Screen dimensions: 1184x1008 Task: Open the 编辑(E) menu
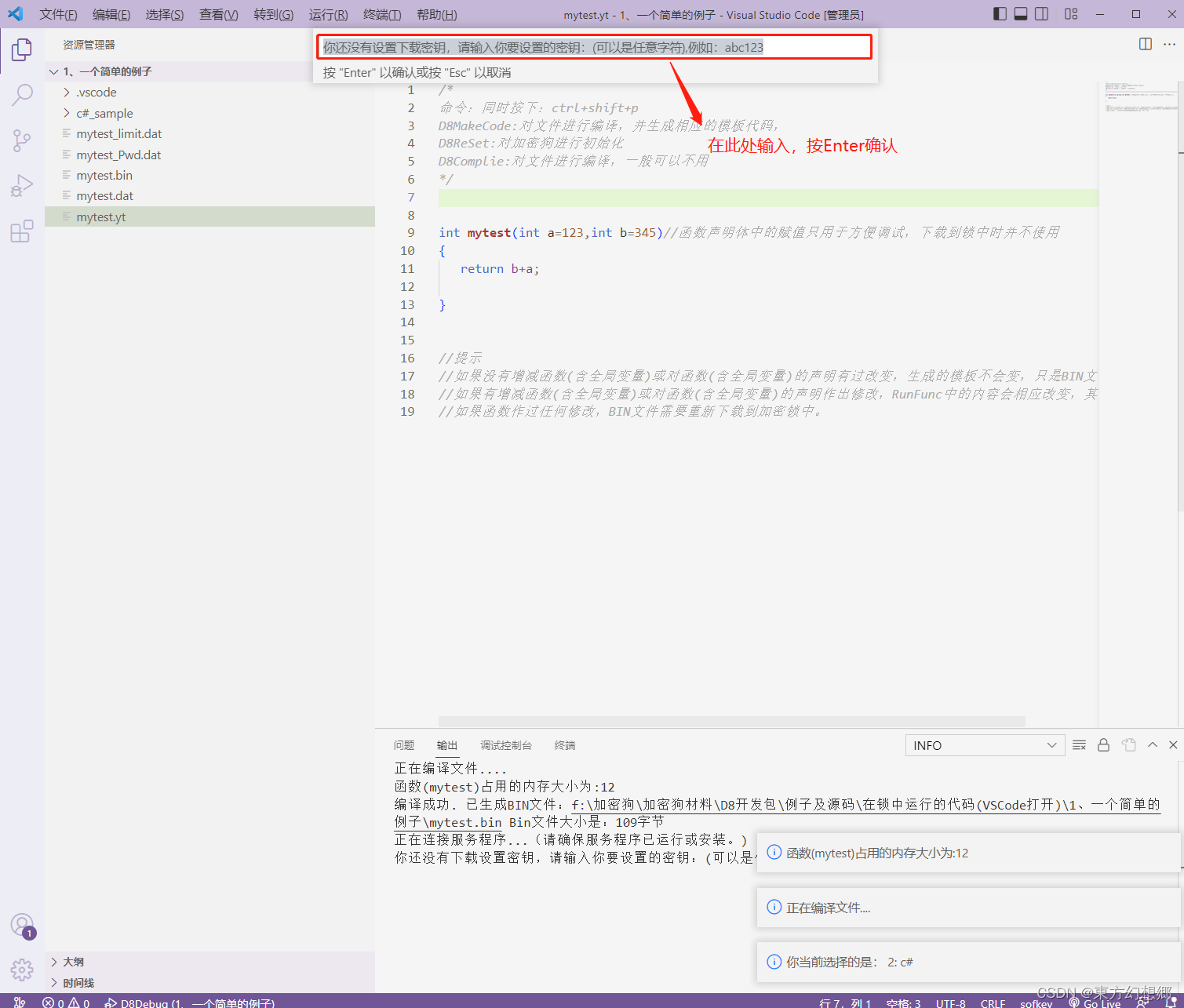coord(111,14)
